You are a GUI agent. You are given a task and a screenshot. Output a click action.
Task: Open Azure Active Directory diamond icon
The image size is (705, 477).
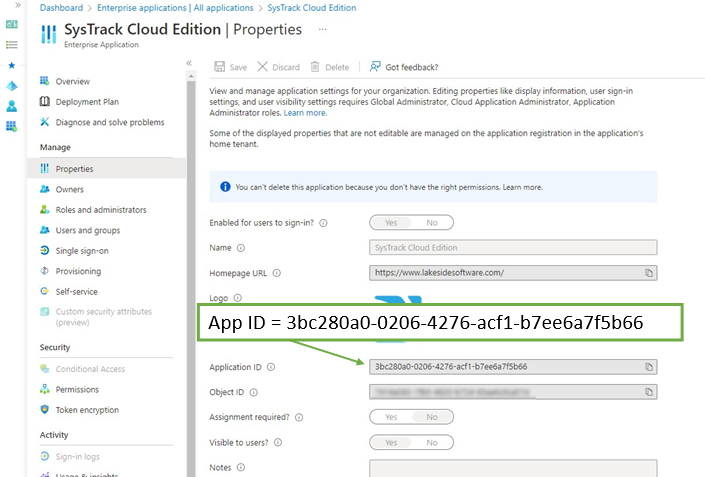pos(12,85)
